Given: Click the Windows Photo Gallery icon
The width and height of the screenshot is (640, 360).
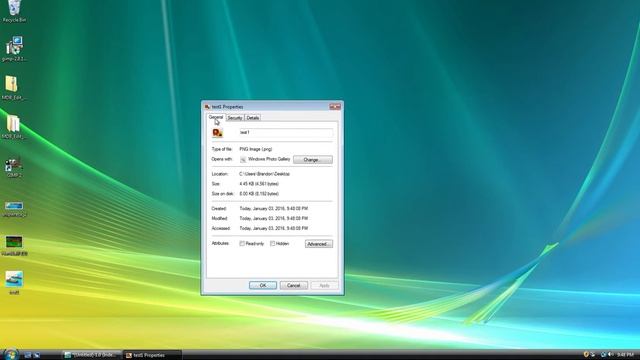Looking at the screenshot, I should coord(243,160).
